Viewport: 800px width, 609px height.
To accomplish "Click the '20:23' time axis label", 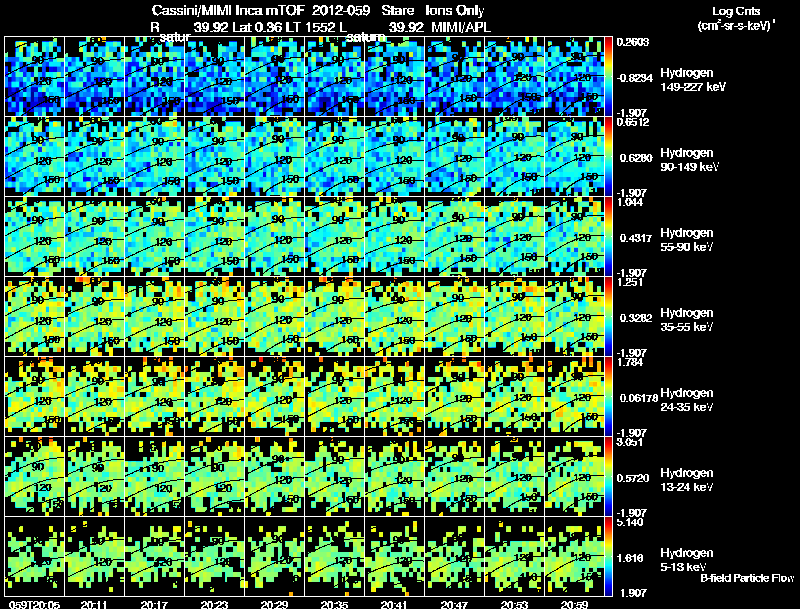I will (214, 604).
